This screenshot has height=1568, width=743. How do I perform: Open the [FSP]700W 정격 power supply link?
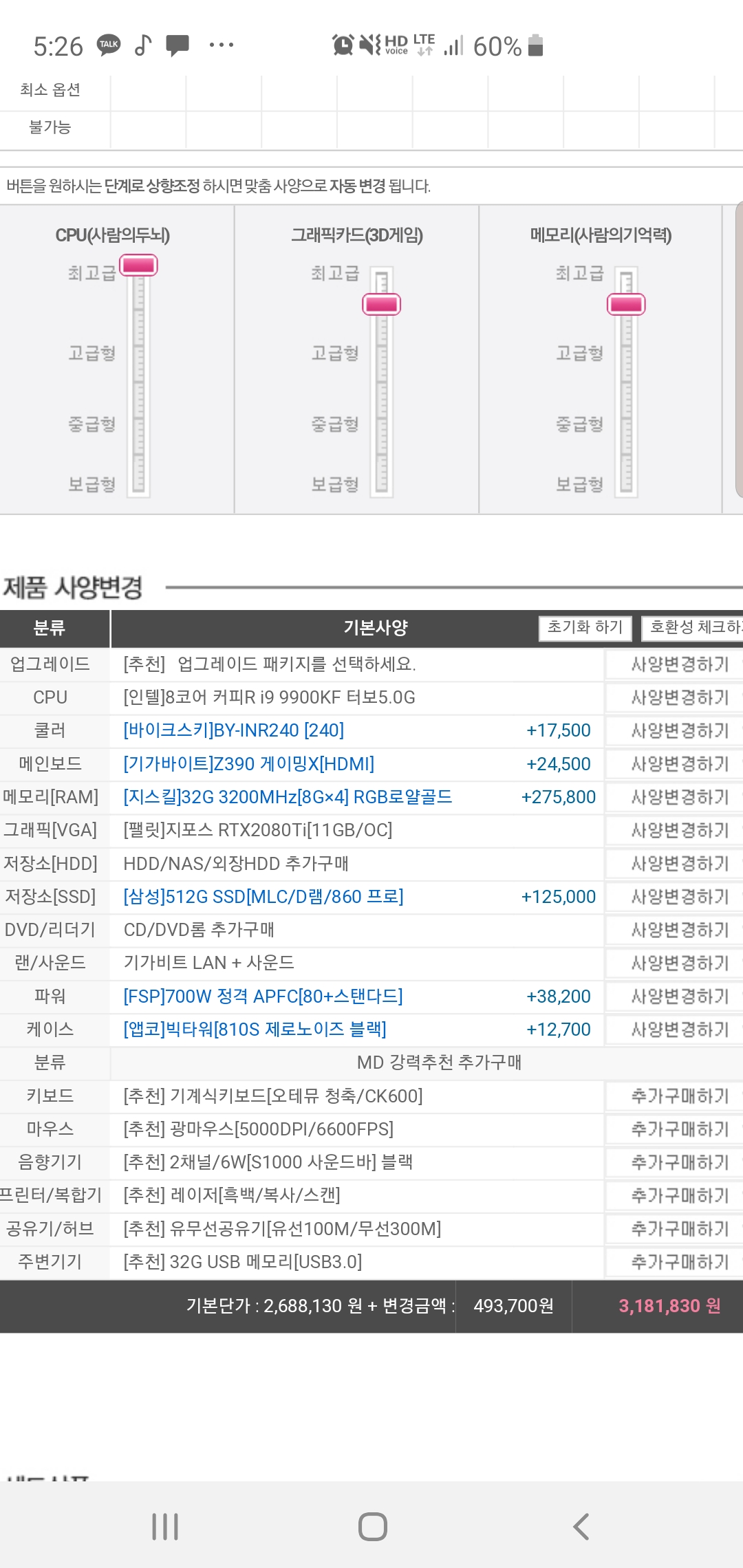click(x=263, y=997)
